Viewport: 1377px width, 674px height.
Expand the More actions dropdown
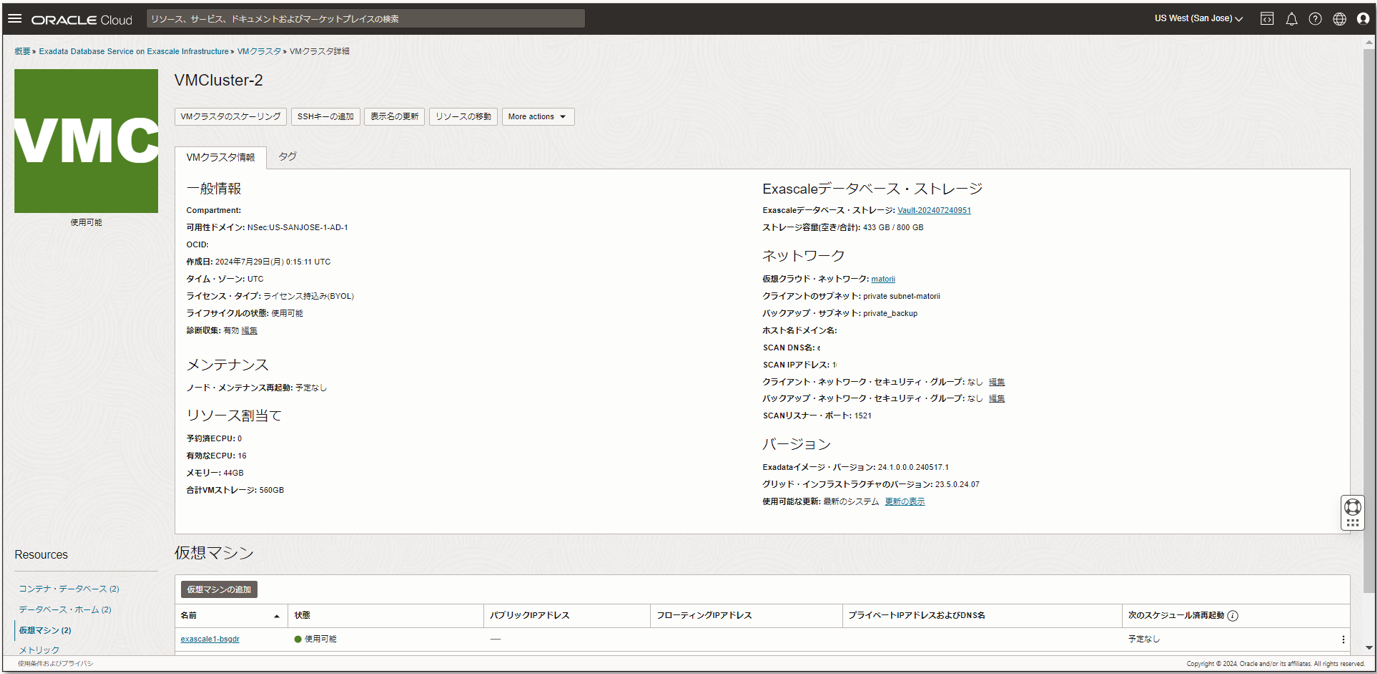[x=538, y=117]
